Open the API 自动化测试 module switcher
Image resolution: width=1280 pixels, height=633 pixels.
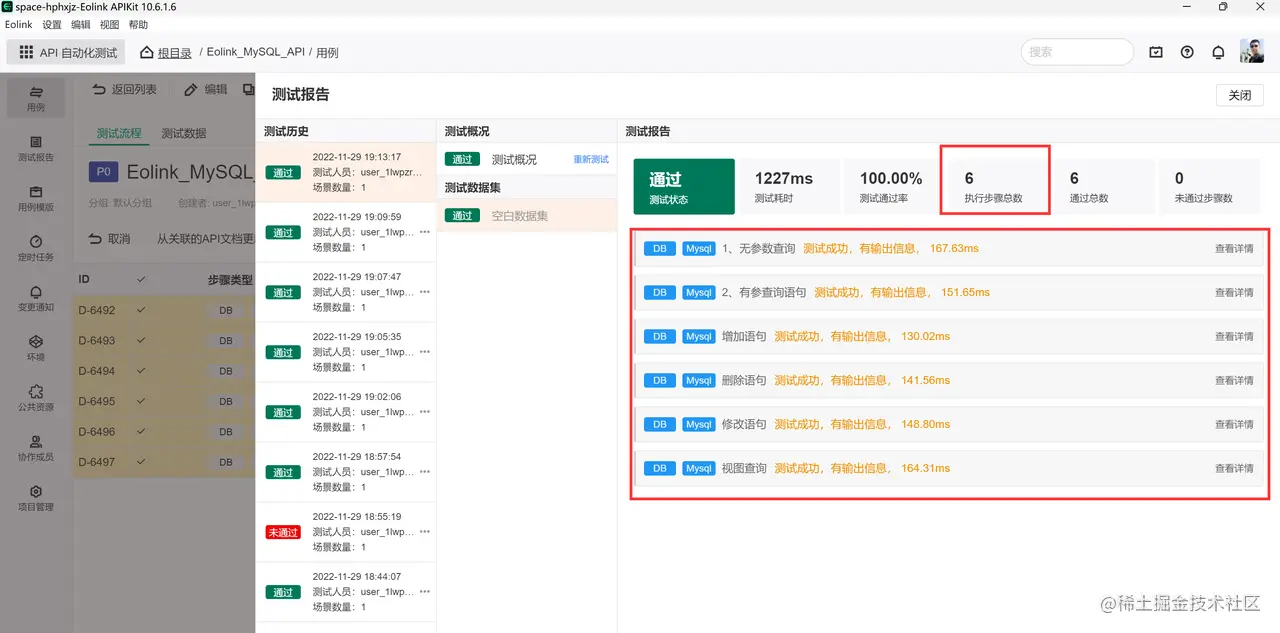click(67, 52)
